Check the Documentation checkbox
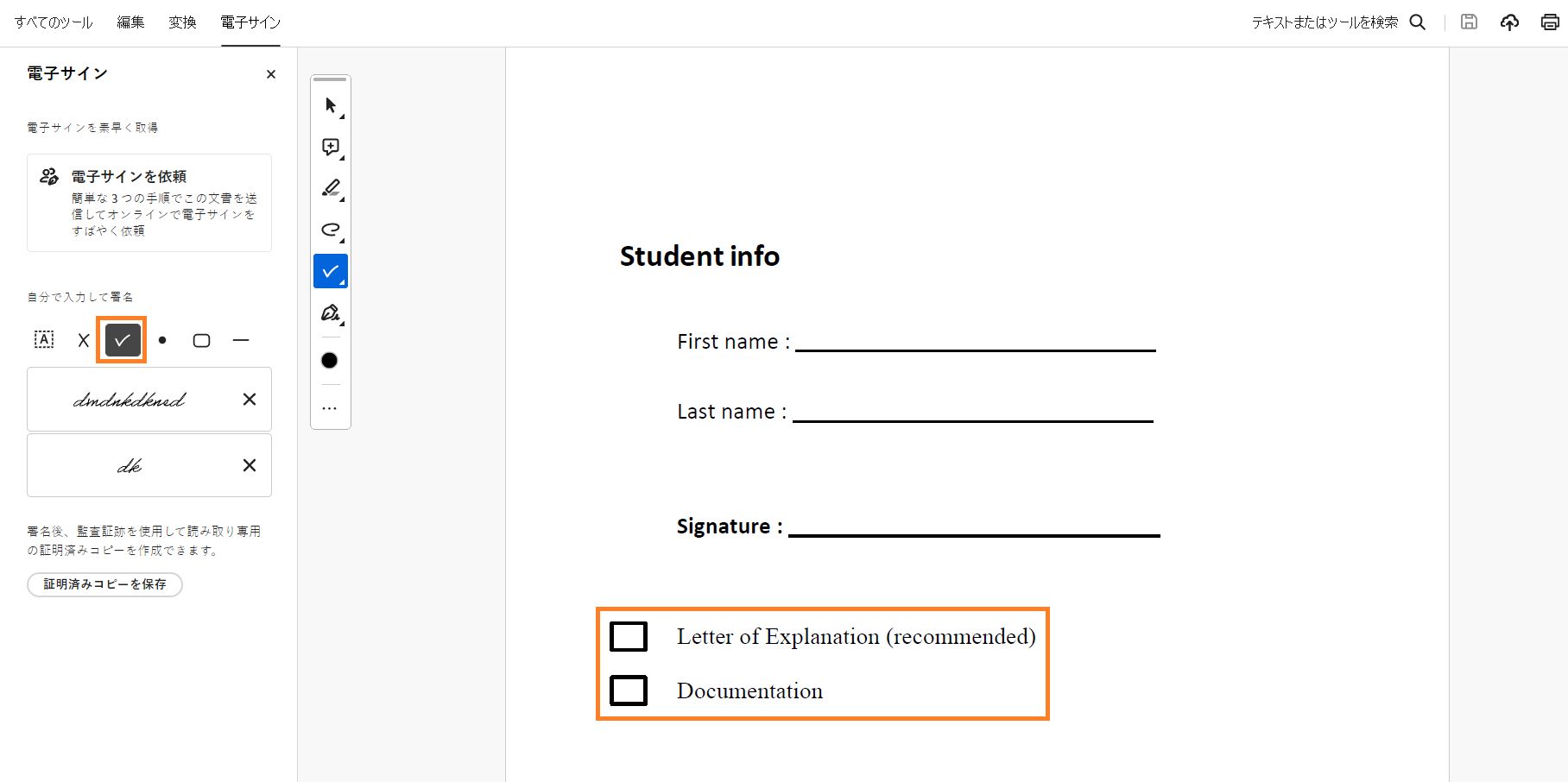The width and height of the screenshot is (1568, 782). click(x=629, y=691)
